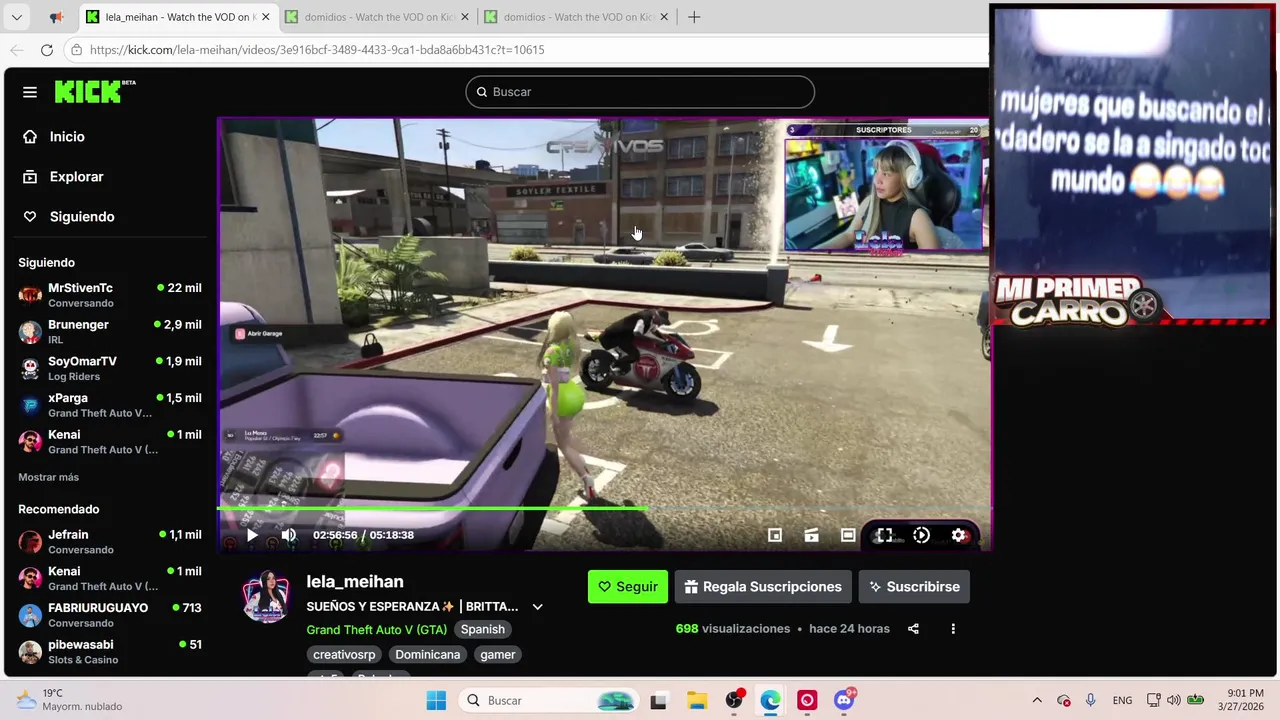This screenshot has height=720, width=1280.
Task: Open Microsoft Edge from taskbar
Action: [770, 701]
